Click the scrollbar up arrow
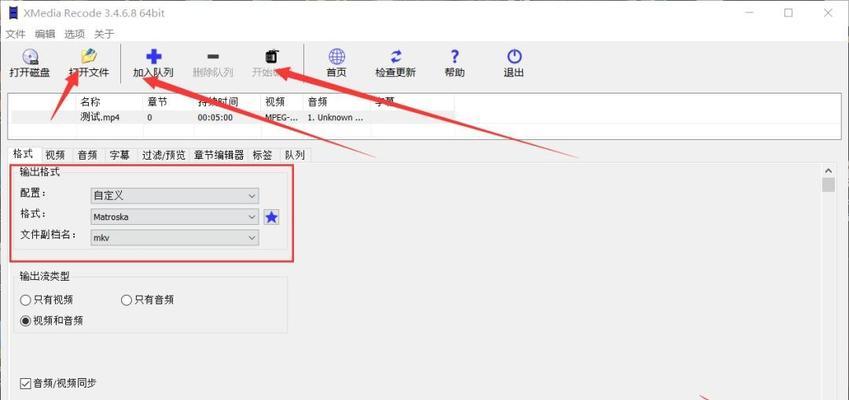849x400 pixels. tap(828, 171)
